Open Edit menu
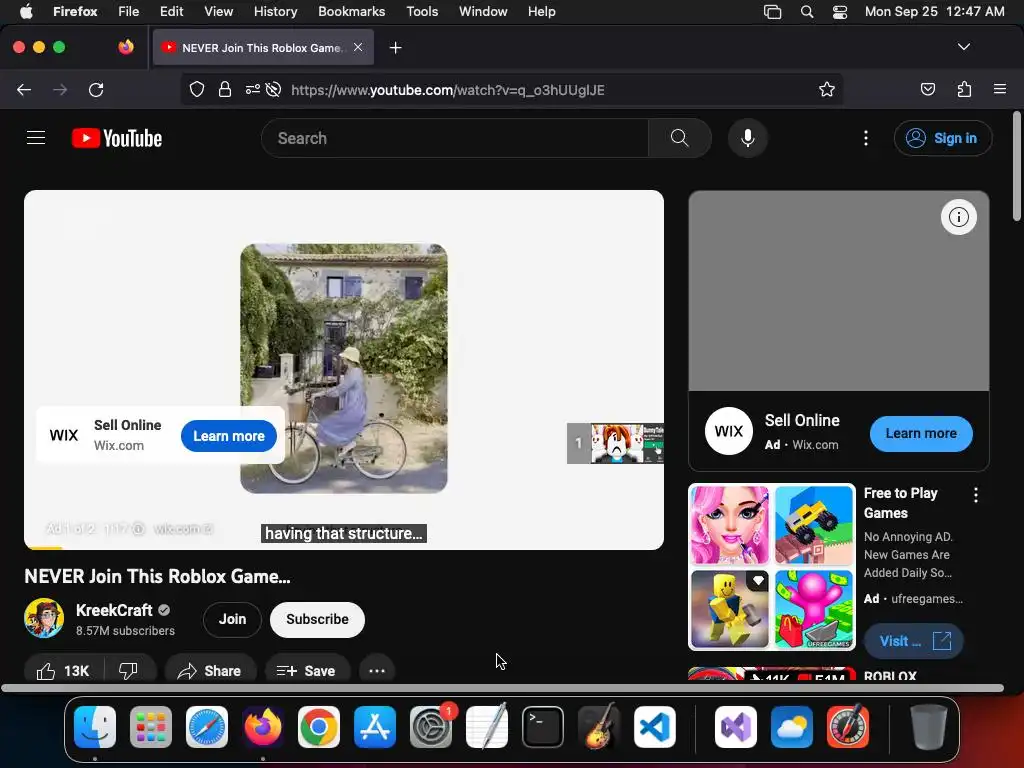This screenshot has width=1024, height=768. [x=171, y=11]
